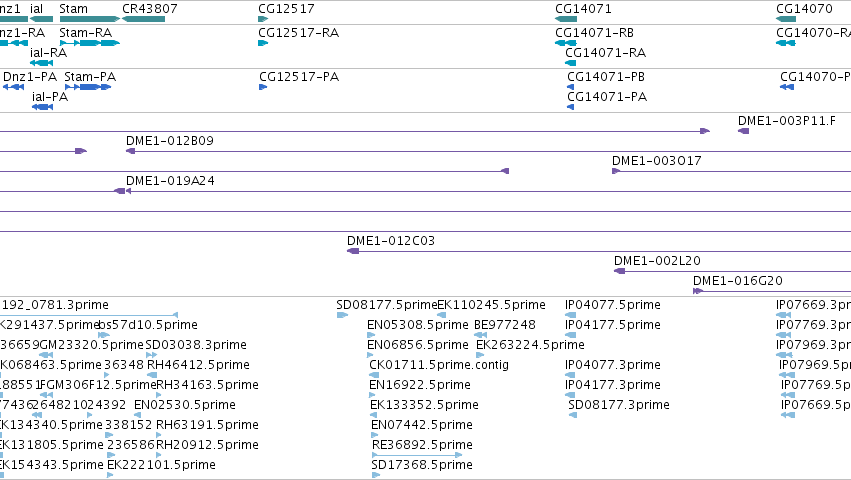851x480 pixels.
Task: Select the IP04077.5prime EST glyph
Action: coord(570,315)
